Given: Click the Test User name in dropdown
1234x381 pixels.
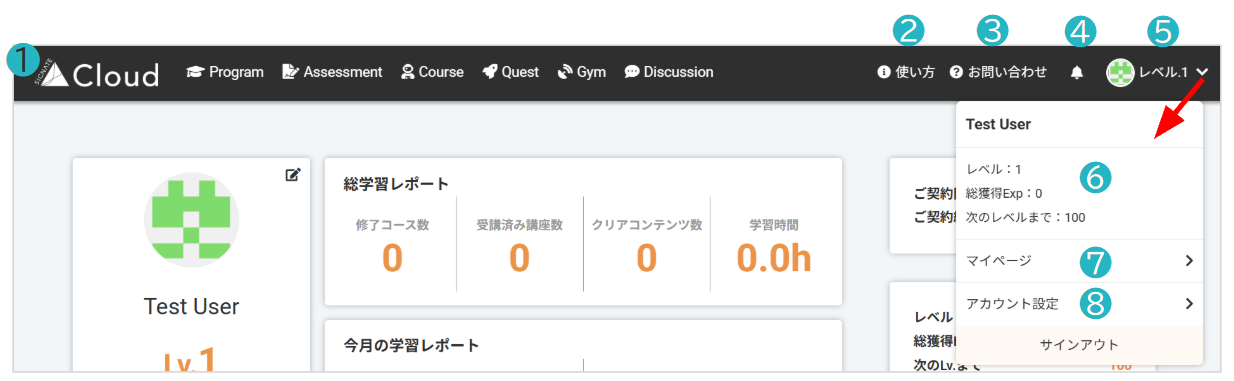Looking at the screenshot, I should pos(998,125).
